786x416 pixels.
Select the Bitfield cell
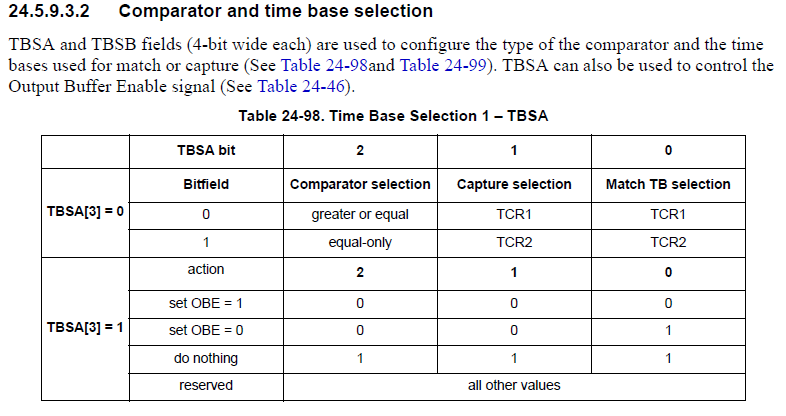(x=205, y=184)
